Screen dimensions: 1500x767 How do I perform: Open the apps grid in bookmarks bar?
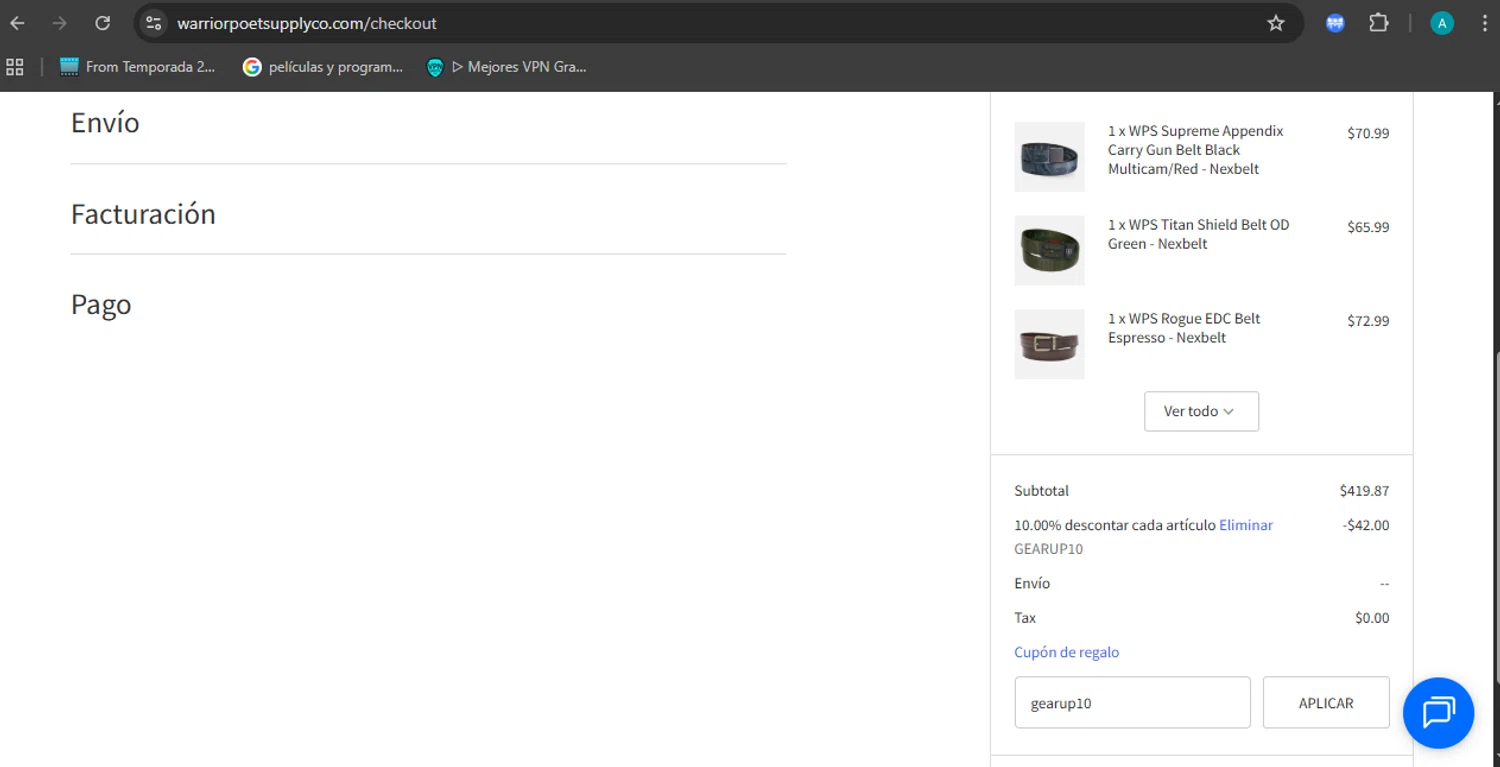tap(15, 67)
